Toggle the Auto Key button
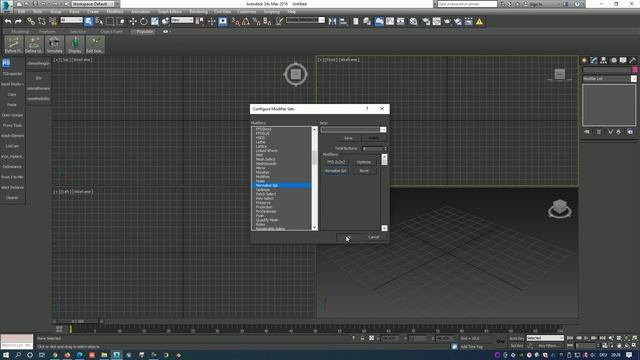The width and height of the screenshot is (640, 360). coord(516,338)
